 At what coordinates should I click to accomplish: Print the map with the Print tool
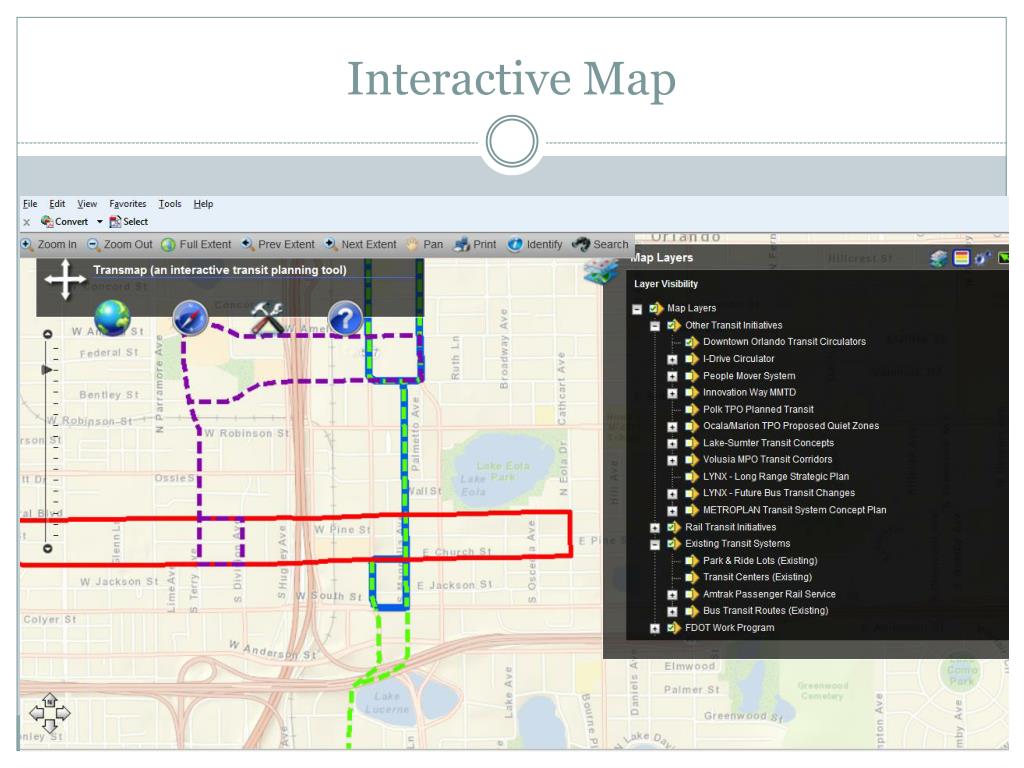pyautogui.click(x=475, y=244)
